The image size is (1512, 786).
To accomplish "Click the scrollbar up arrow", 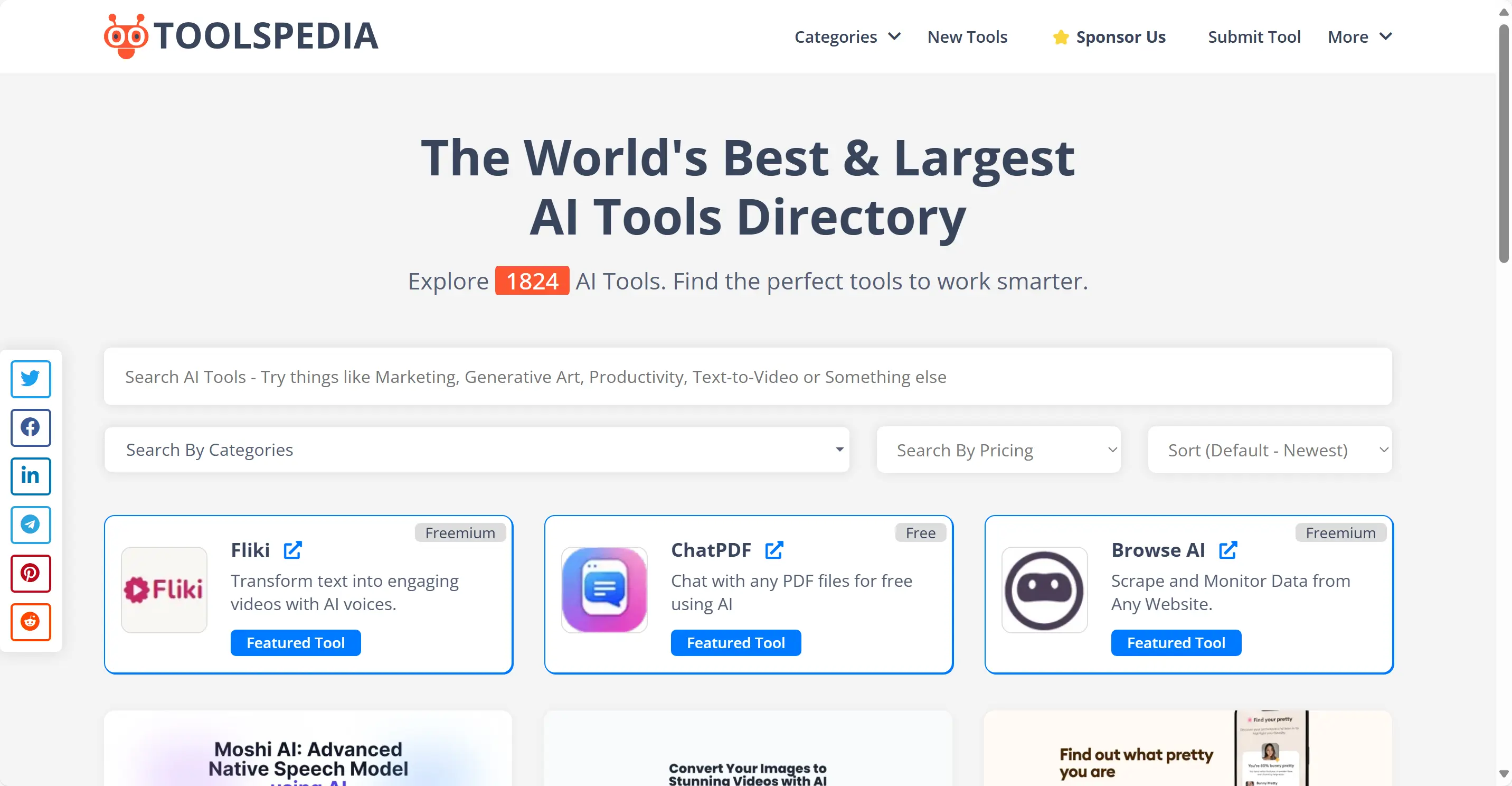I will tap(1503, 12).
